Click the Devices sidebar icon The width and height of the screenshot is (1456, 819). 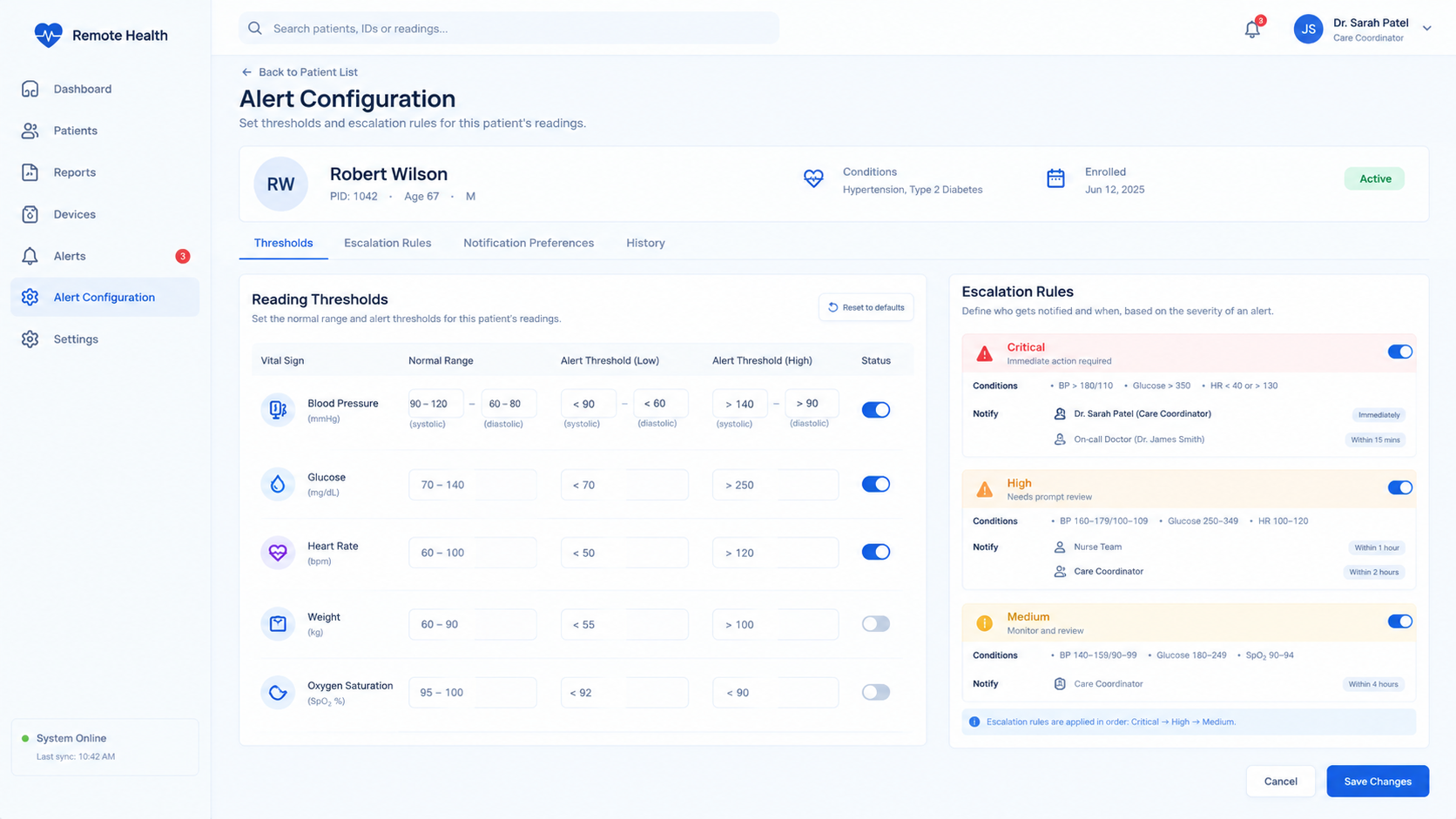[x=30, y=214]
